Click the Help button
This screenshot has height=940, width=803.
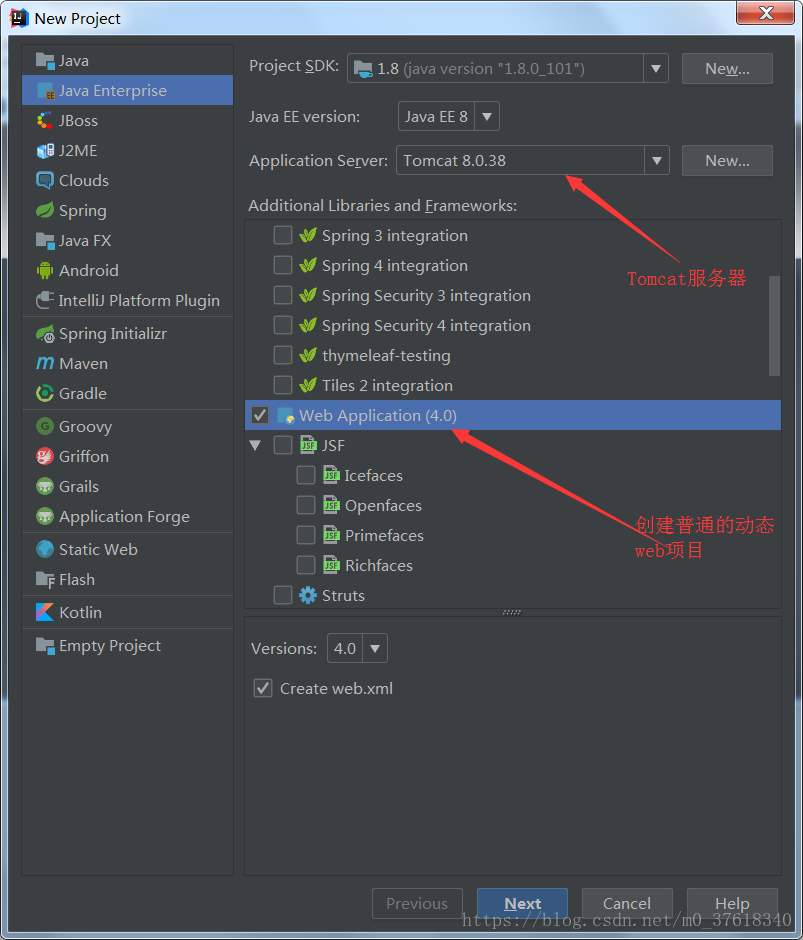(732, 903)
